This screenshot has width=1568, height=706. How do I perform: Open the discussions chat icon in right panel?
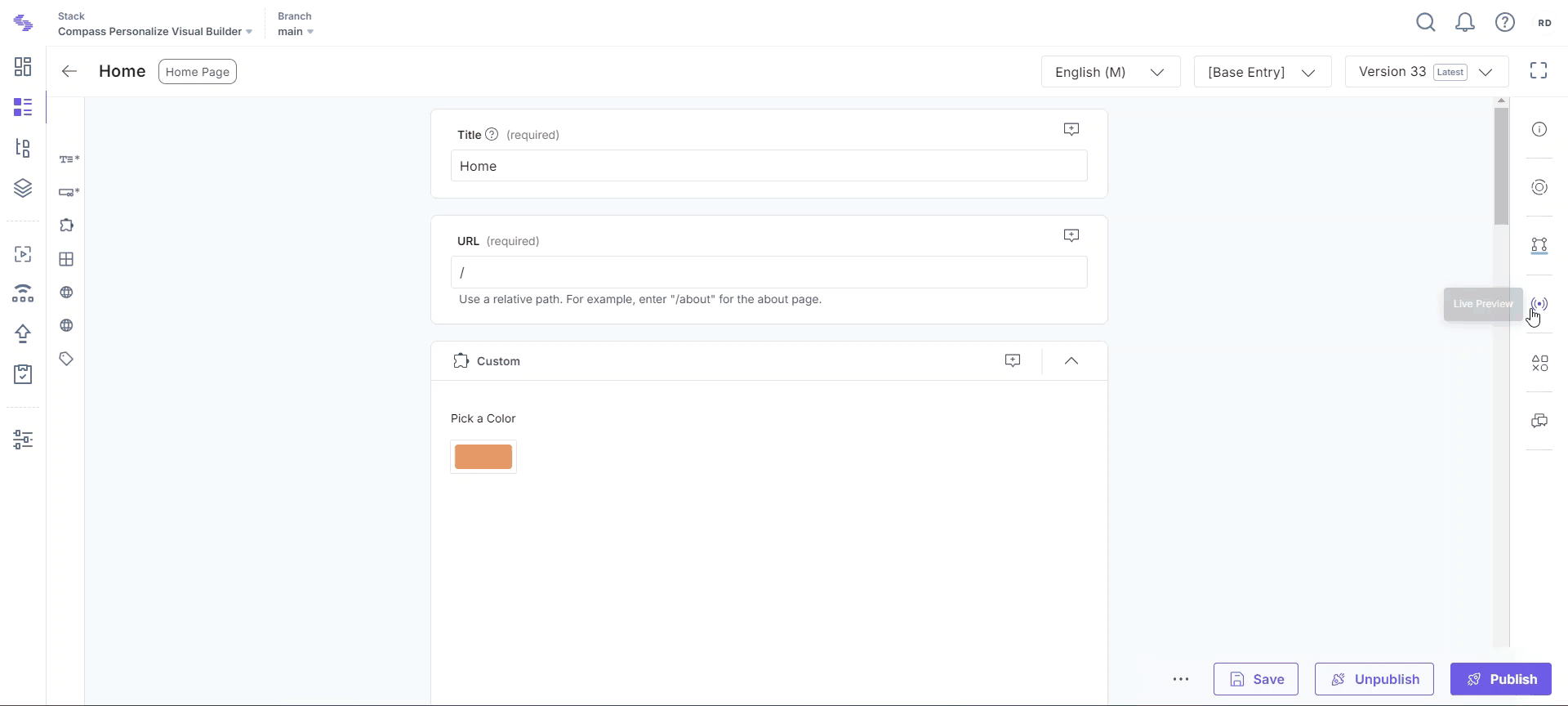(x=1539, y=421)
